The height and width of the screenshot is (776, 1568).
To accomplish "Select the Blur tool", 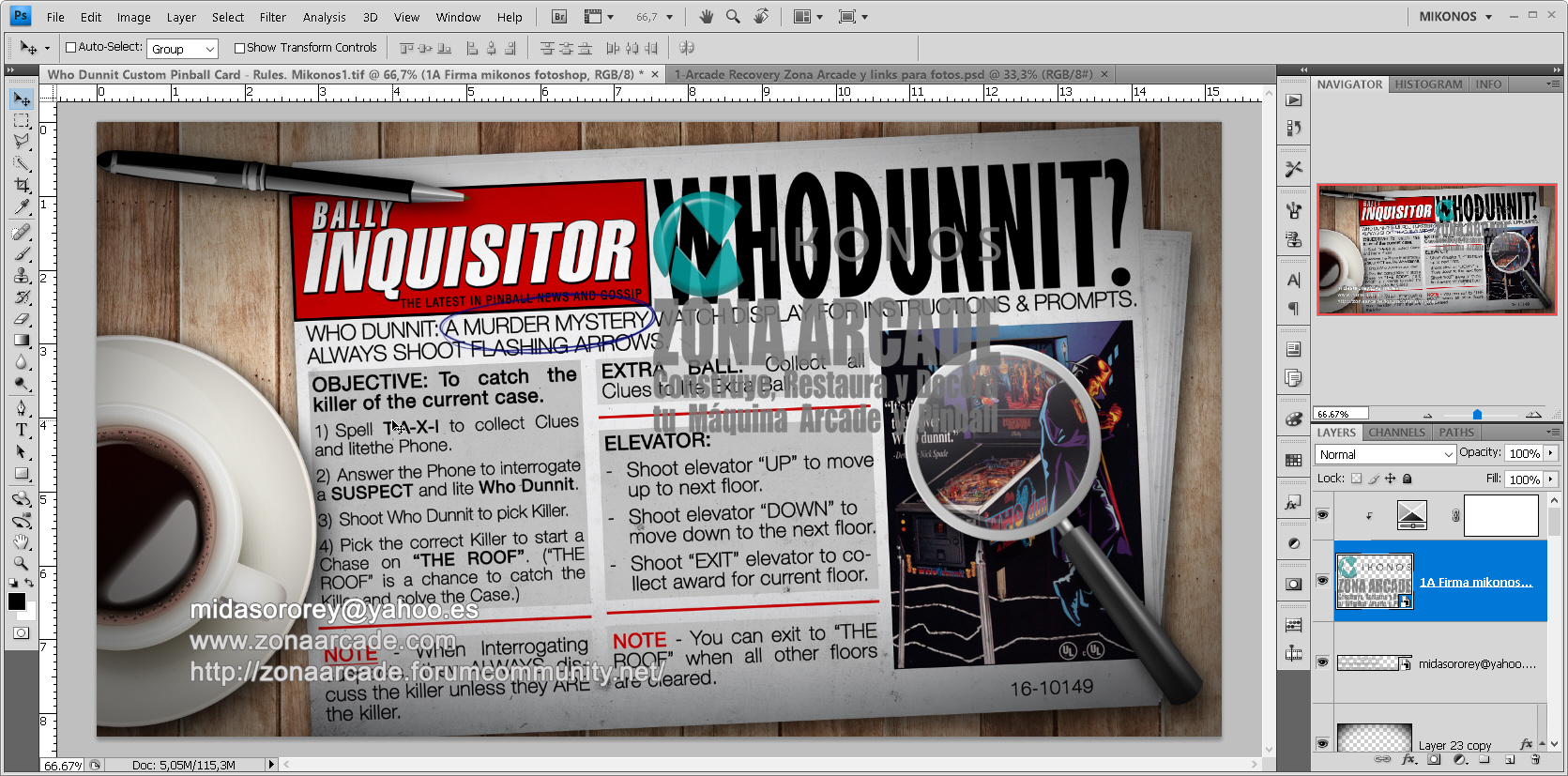I will (x=22, y=362).
